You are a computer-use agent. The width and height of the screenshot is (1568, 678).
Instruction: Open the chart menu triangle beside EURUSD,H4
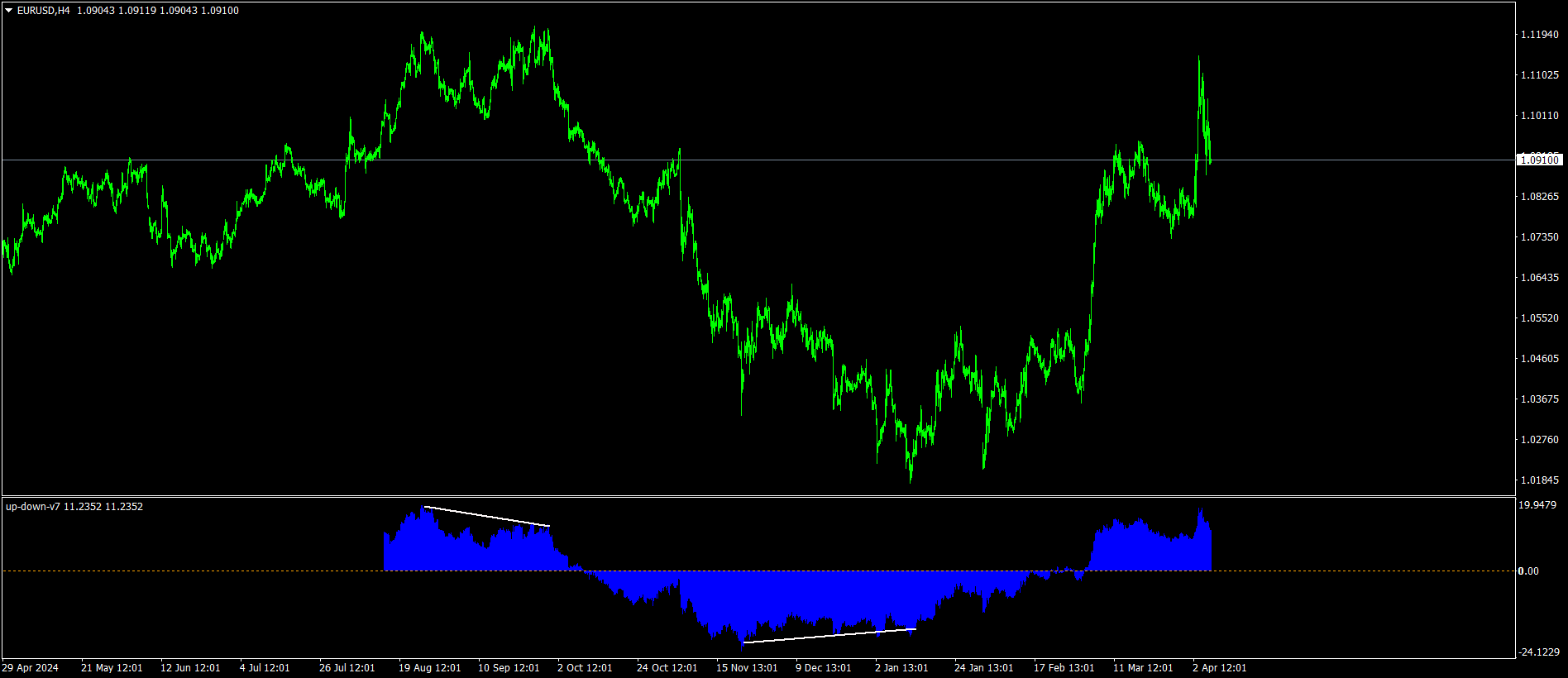9,11
